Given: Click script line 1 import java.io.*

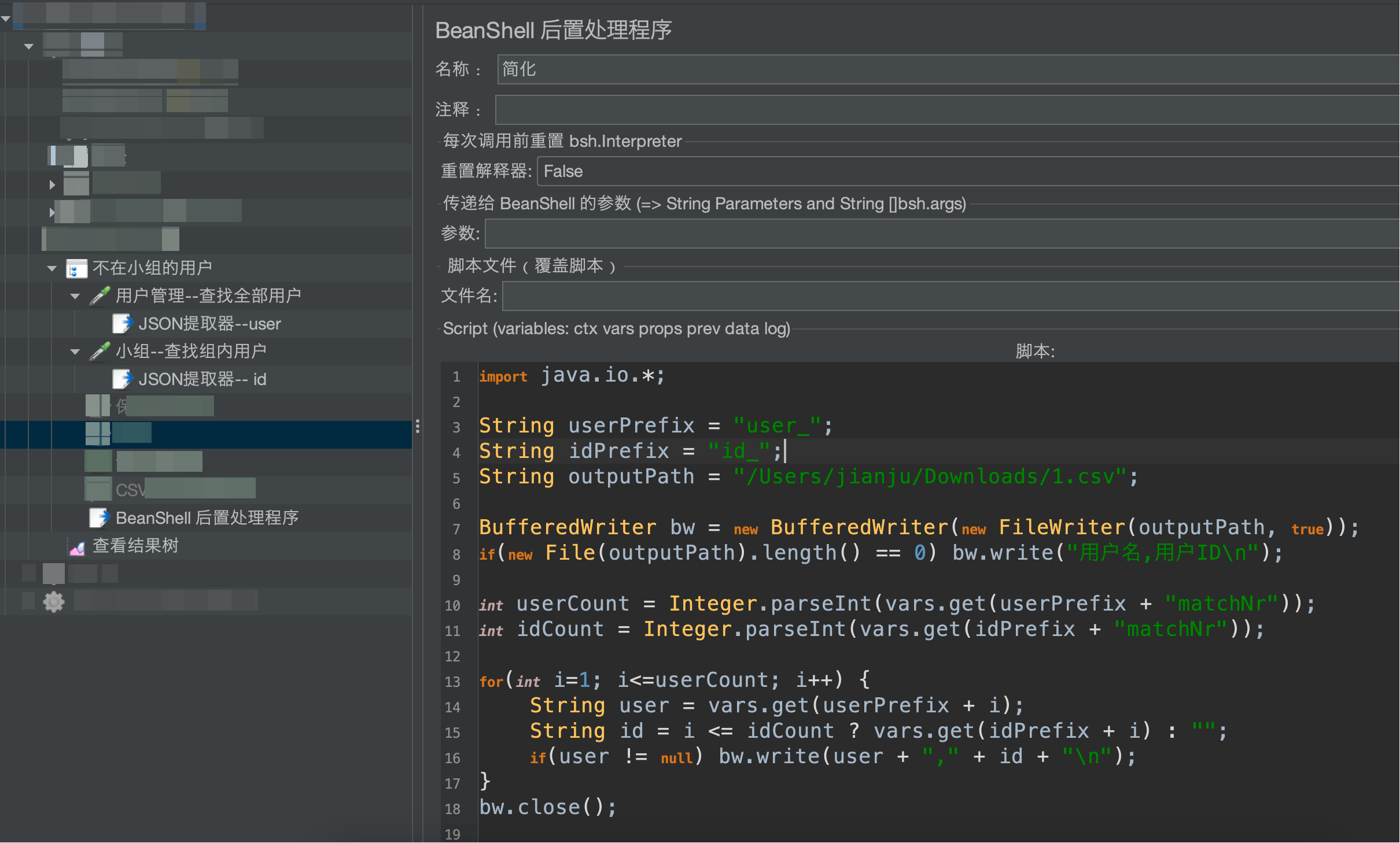Looking at the screenshot, I should [573, 376].
